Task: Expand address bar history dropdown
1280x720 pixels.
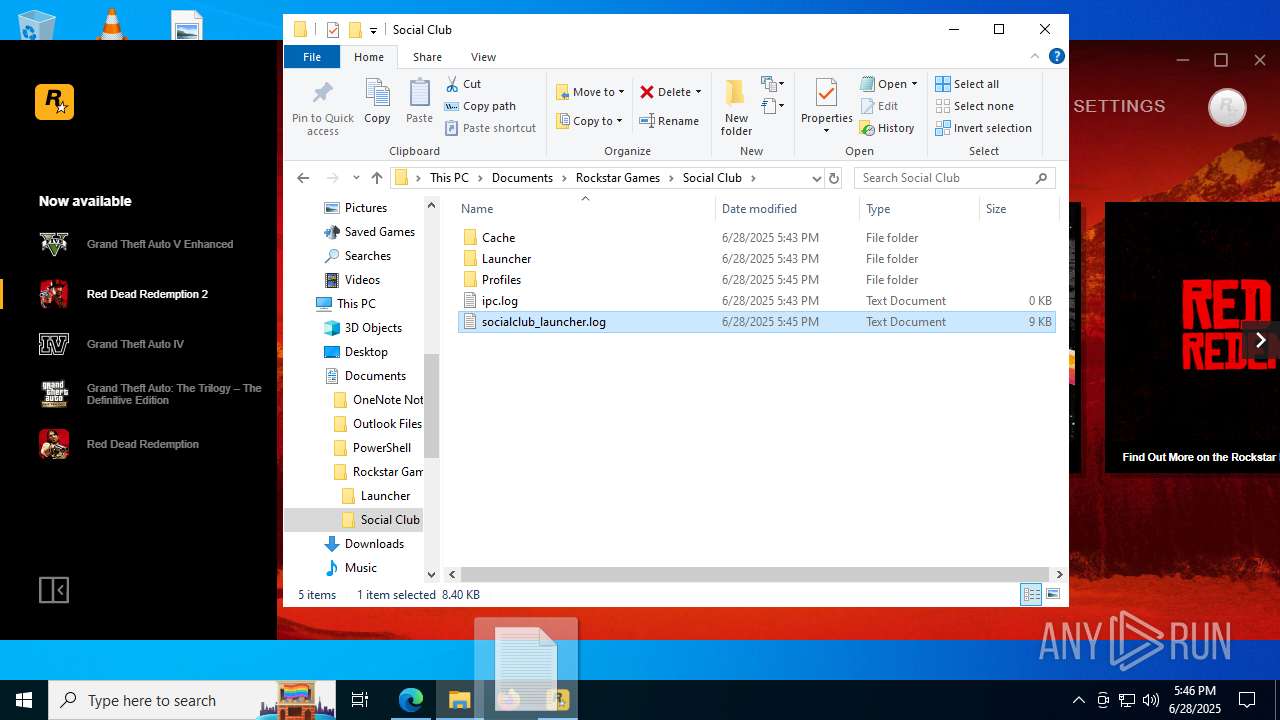Action: coord(816,178)
